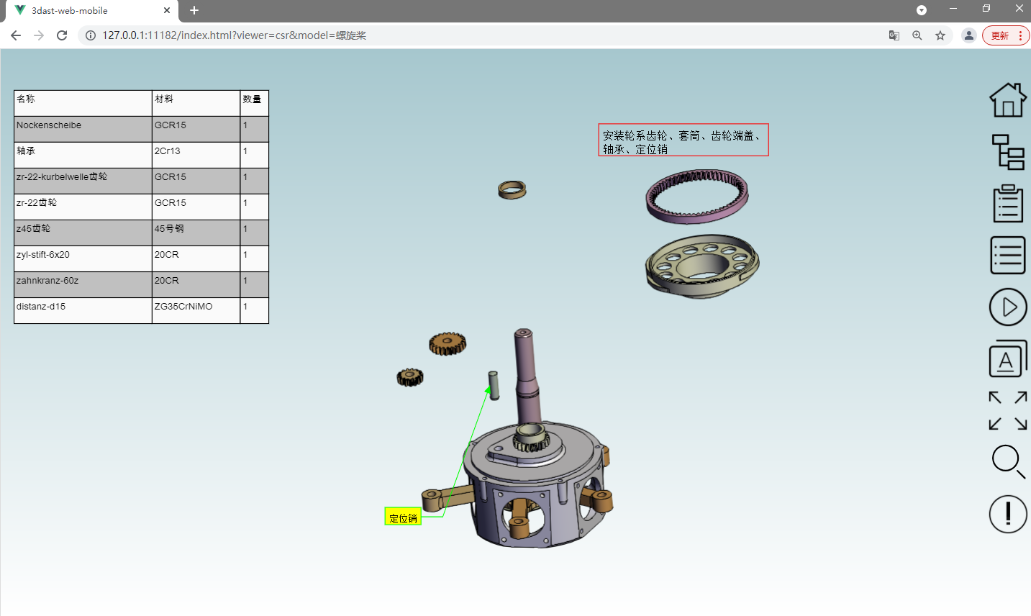Toggle the bookmark star in address bar

click(939, 35)
